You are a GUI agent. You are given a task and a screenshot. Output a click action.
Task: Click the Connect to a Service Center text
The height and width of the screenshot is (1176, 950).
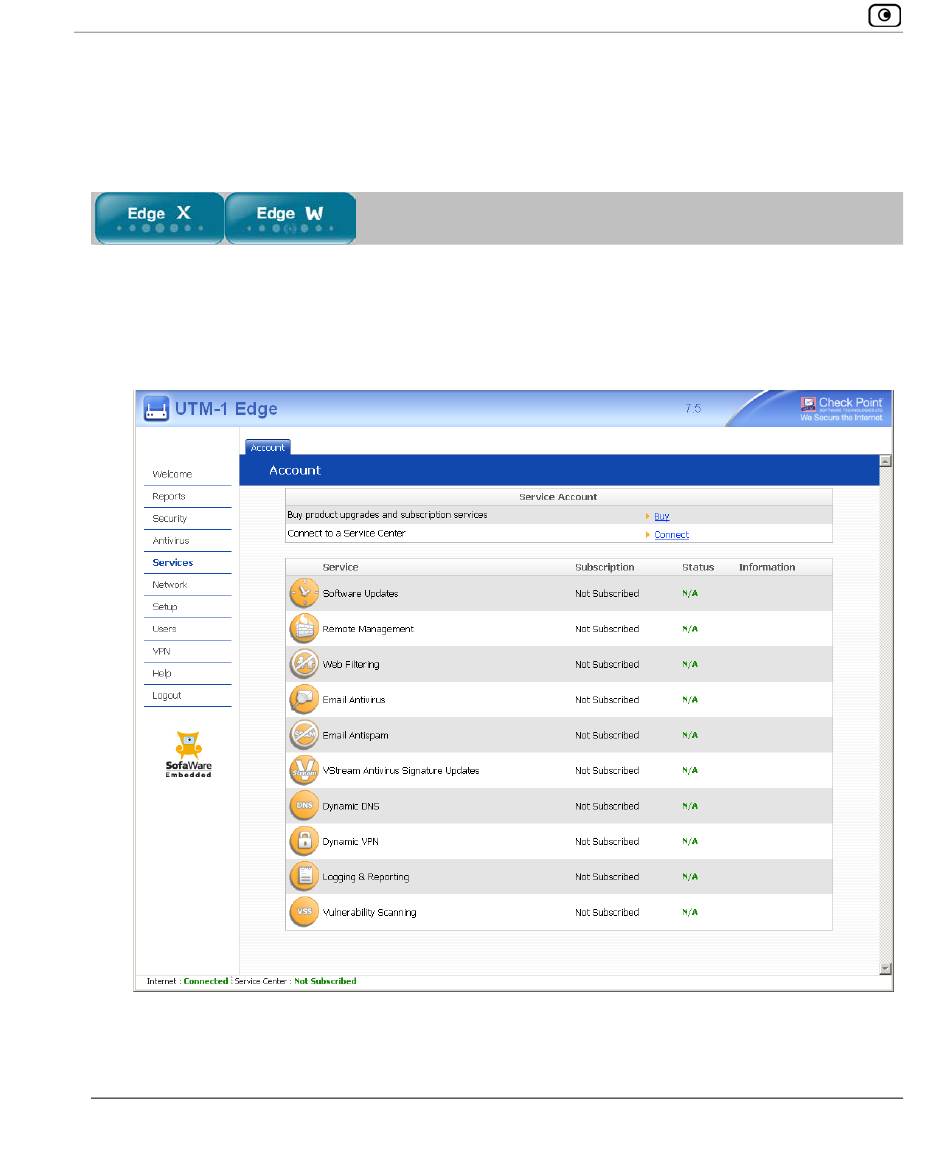(x=346, y=533)
